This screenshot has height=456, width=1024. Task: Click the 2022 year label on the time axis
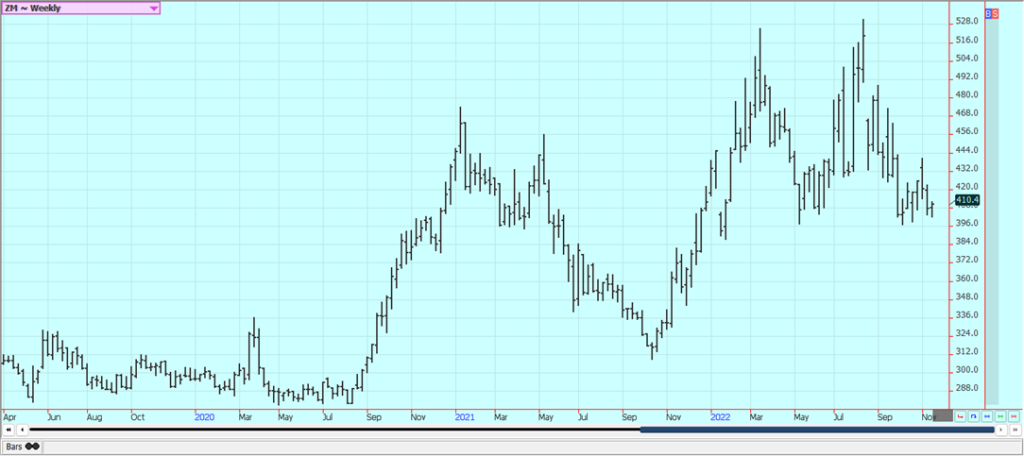pos(720,416)
